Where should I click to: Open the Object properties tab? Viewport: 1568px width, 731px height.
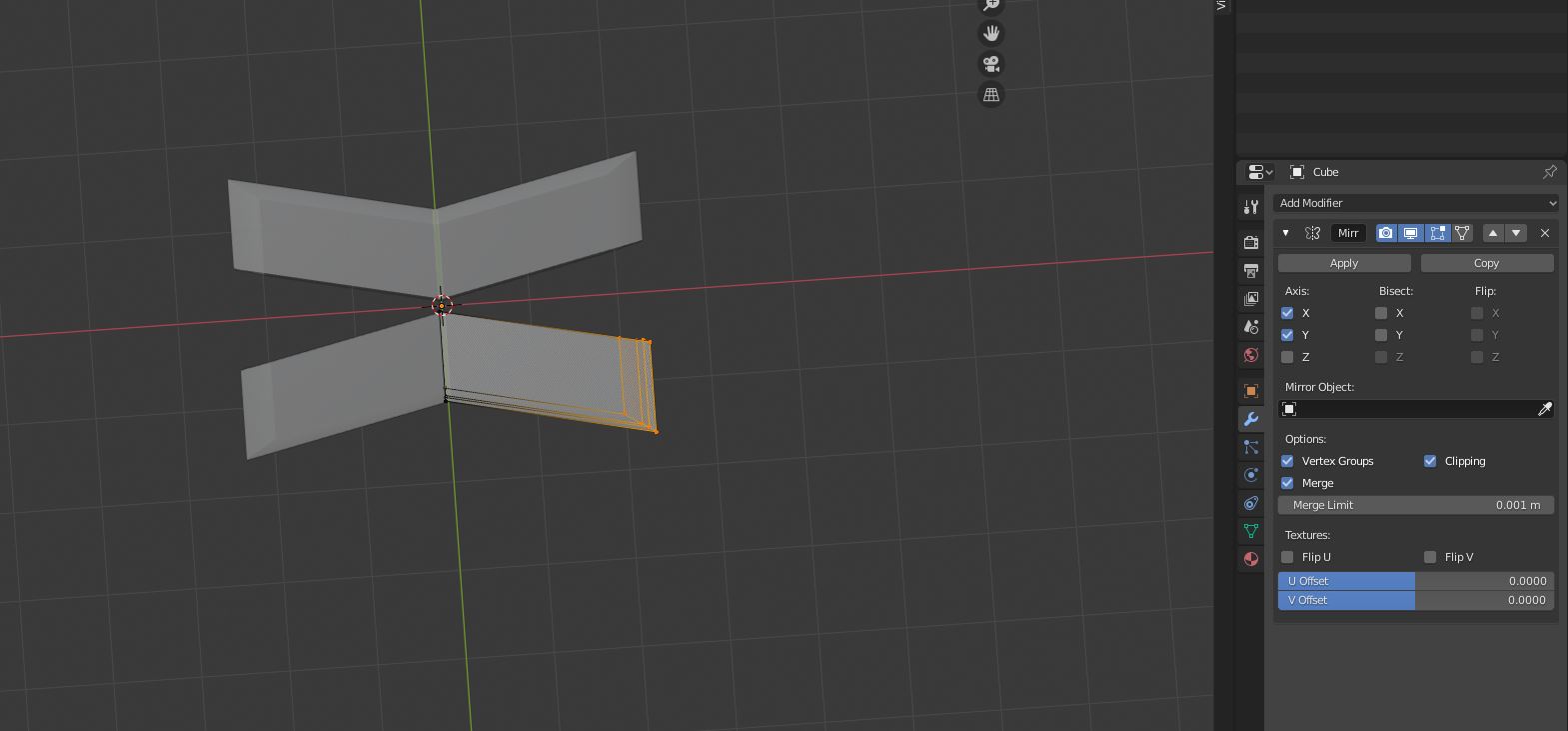(1251, 391)
